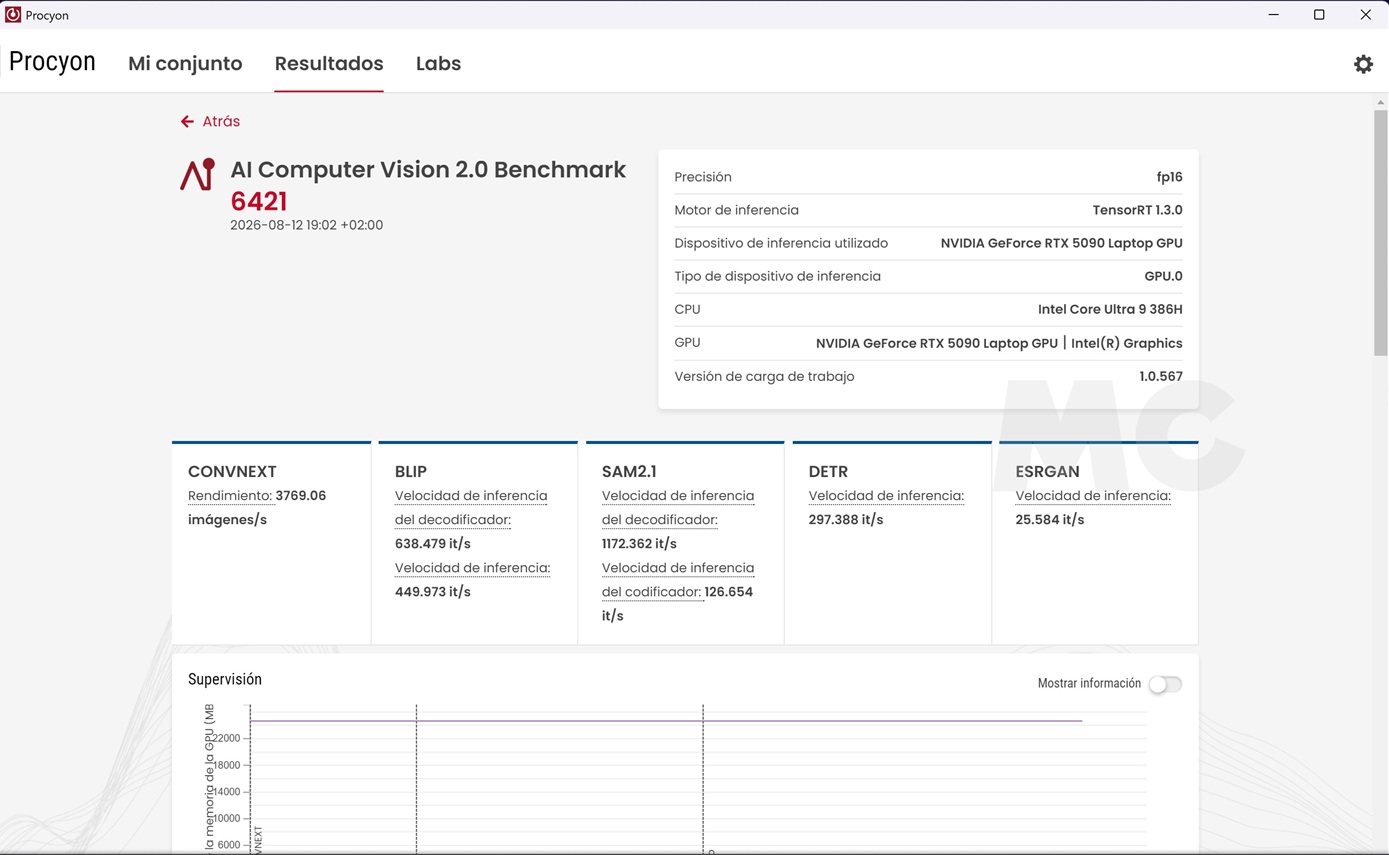Image resolution: width=1389 pixels, height=855 pixels.
Task: Minimize the Procyon window
Action: point(1274,15)
